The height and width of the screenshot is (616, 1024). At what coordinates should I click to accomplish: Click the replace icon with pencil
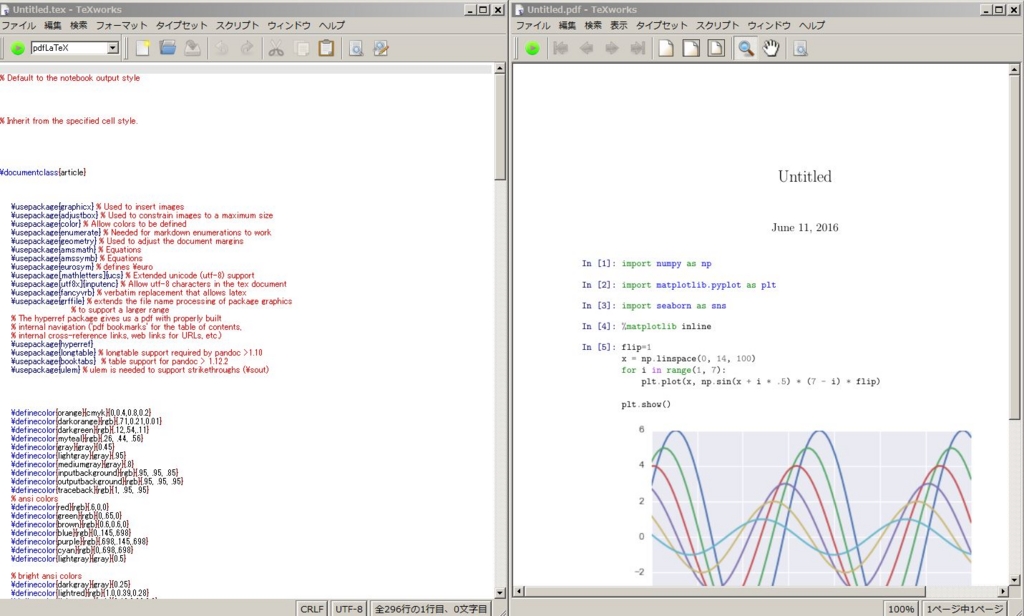tap(381, 48)
